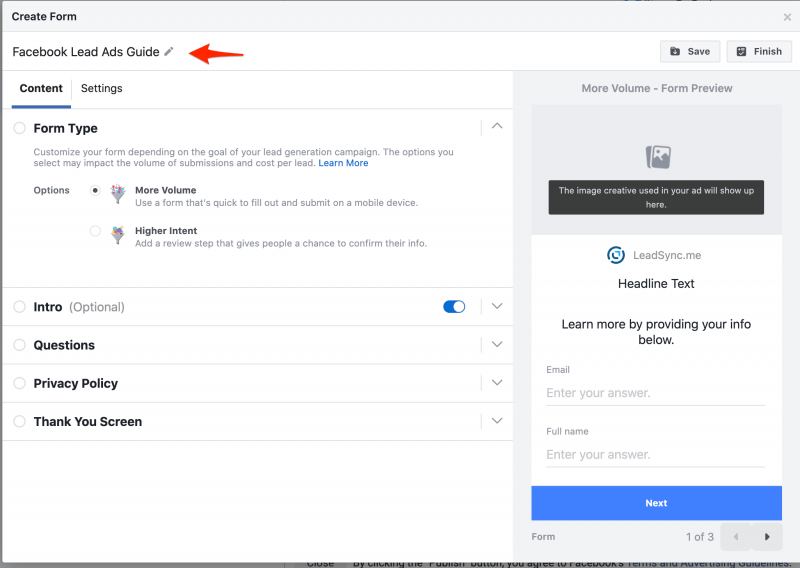
Task: Close the Create Form dialog
Action: tap(787, 17)
